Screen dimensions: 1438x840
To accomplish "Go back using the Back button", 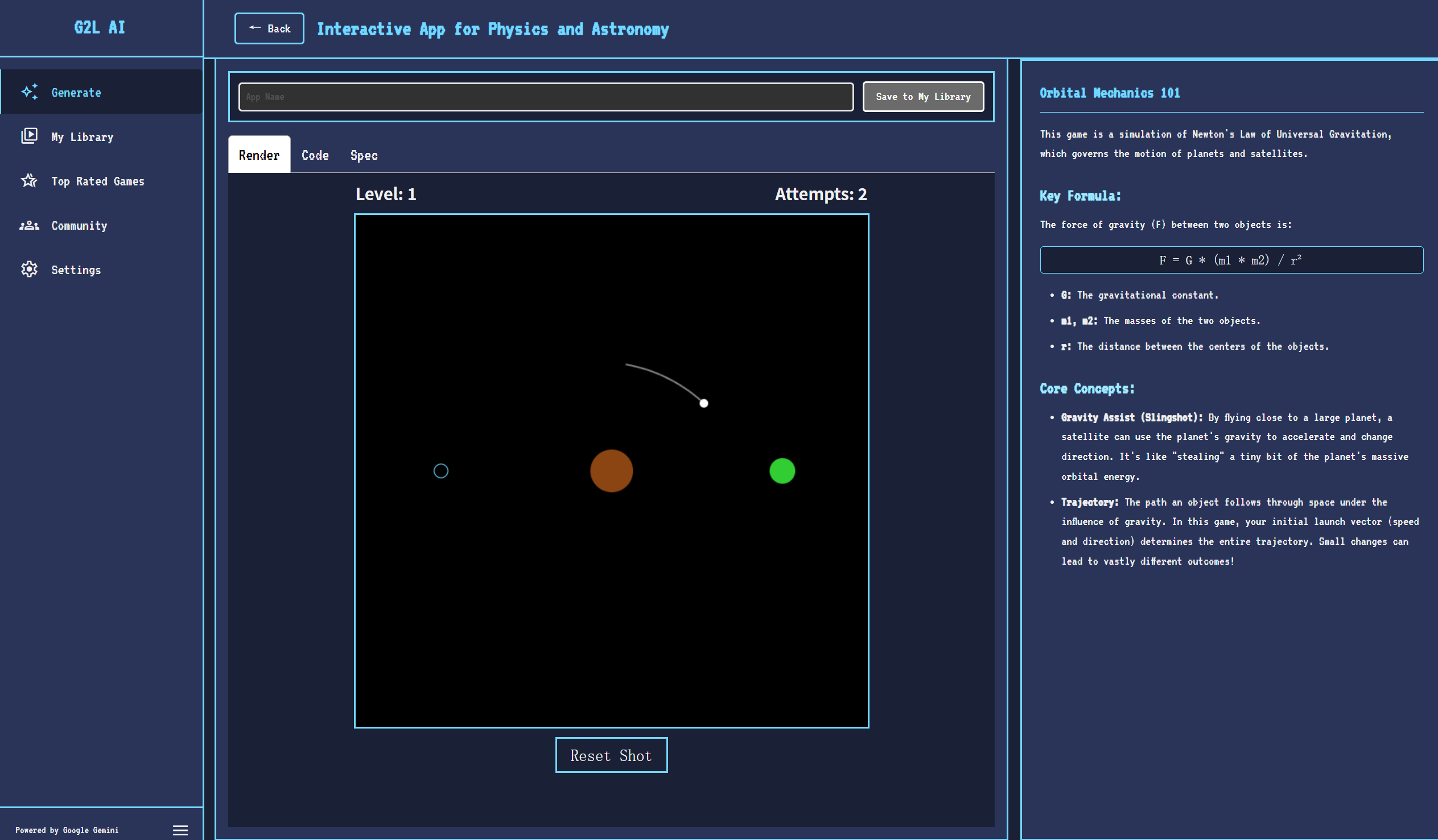I will coord(269,28).
